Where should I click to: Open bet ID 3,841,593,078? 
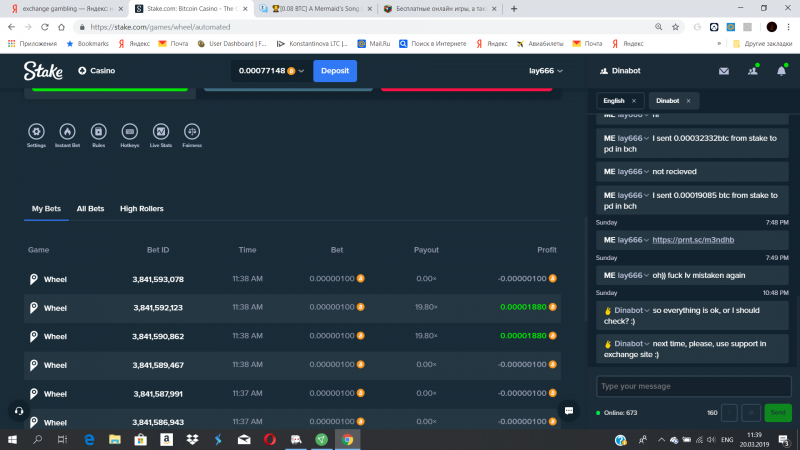coord(158,280)
